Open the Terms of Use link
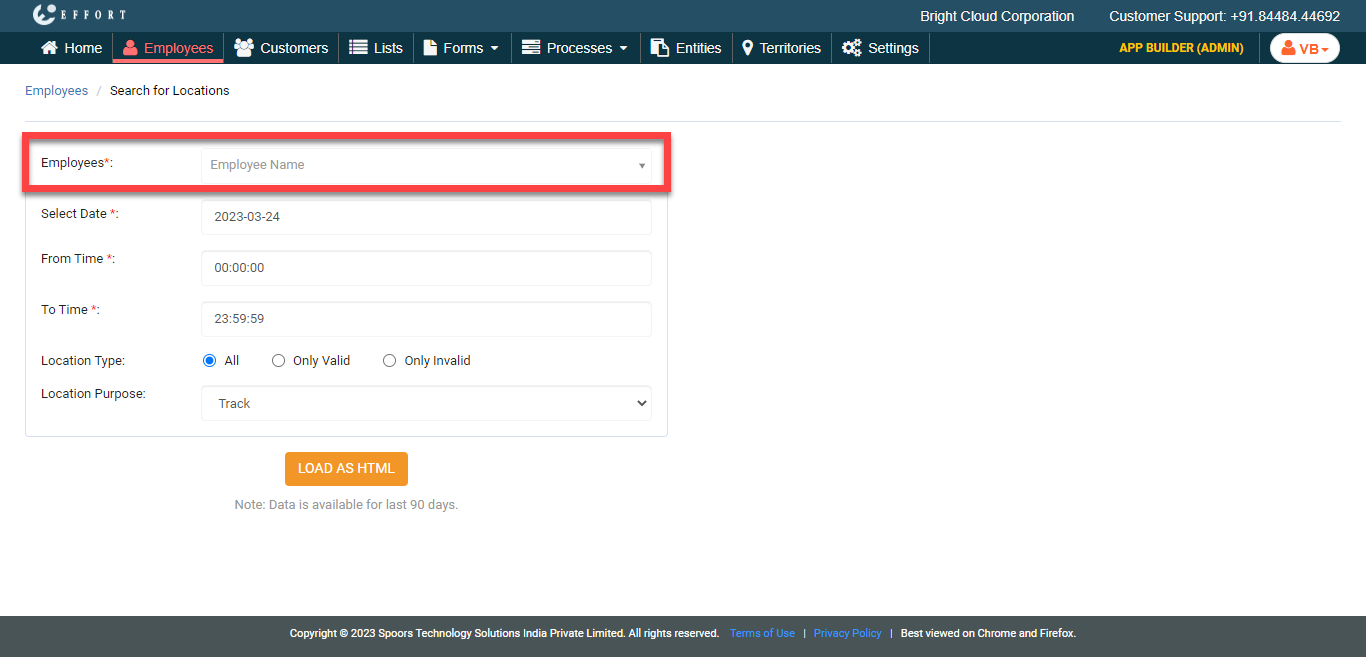 [762, 633]
